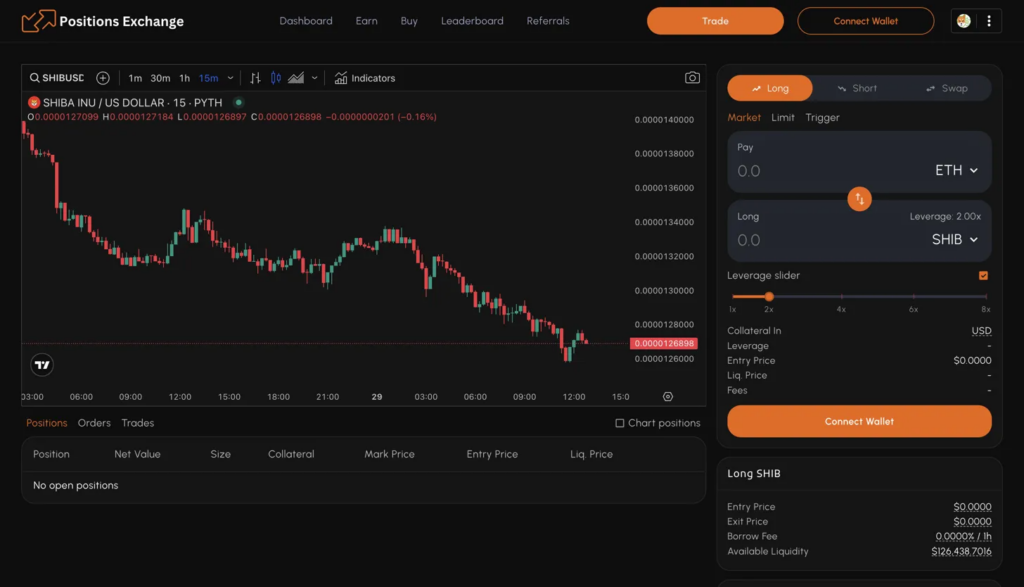
Task: Click the Shiba Inu coin icon in chart title
Action: point(34,103)
